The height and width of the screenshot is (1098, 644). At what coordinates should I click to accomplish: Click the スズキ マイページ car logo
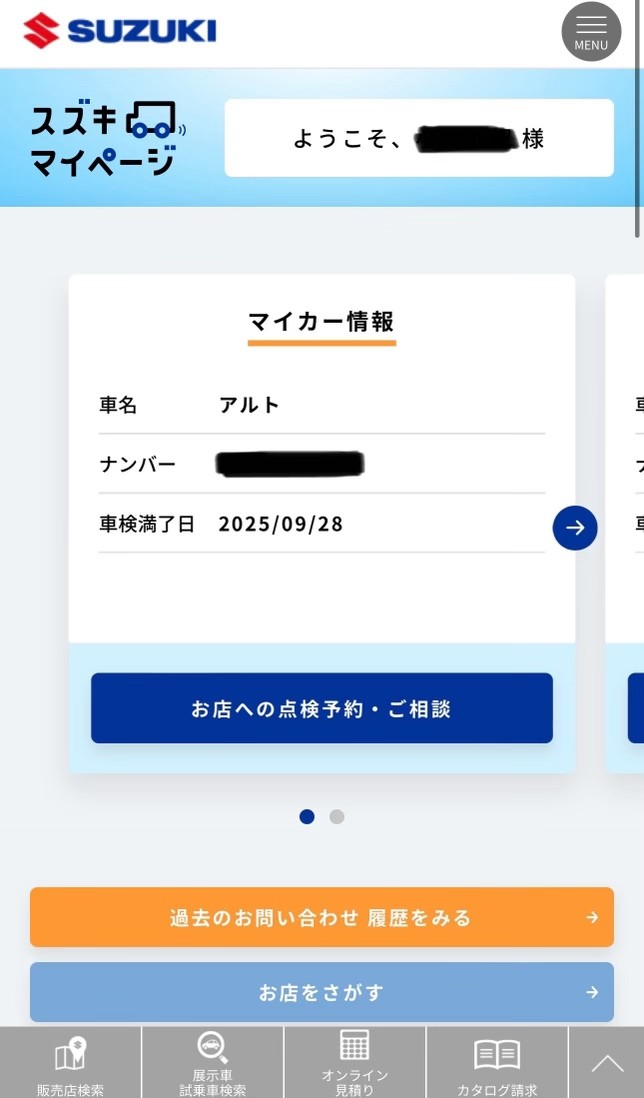click(x=107, y=138)
